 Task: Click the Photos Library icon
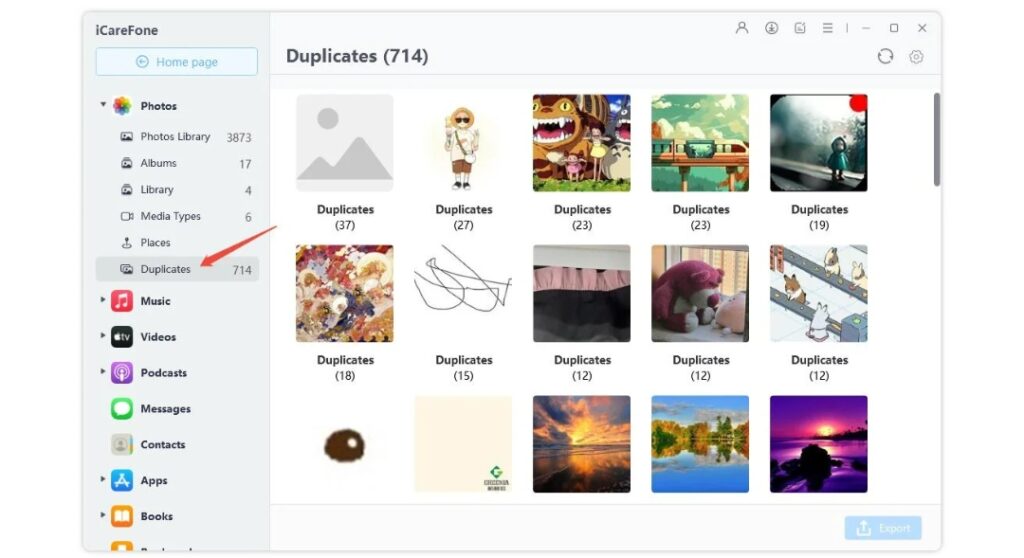(x=127, y=137)
